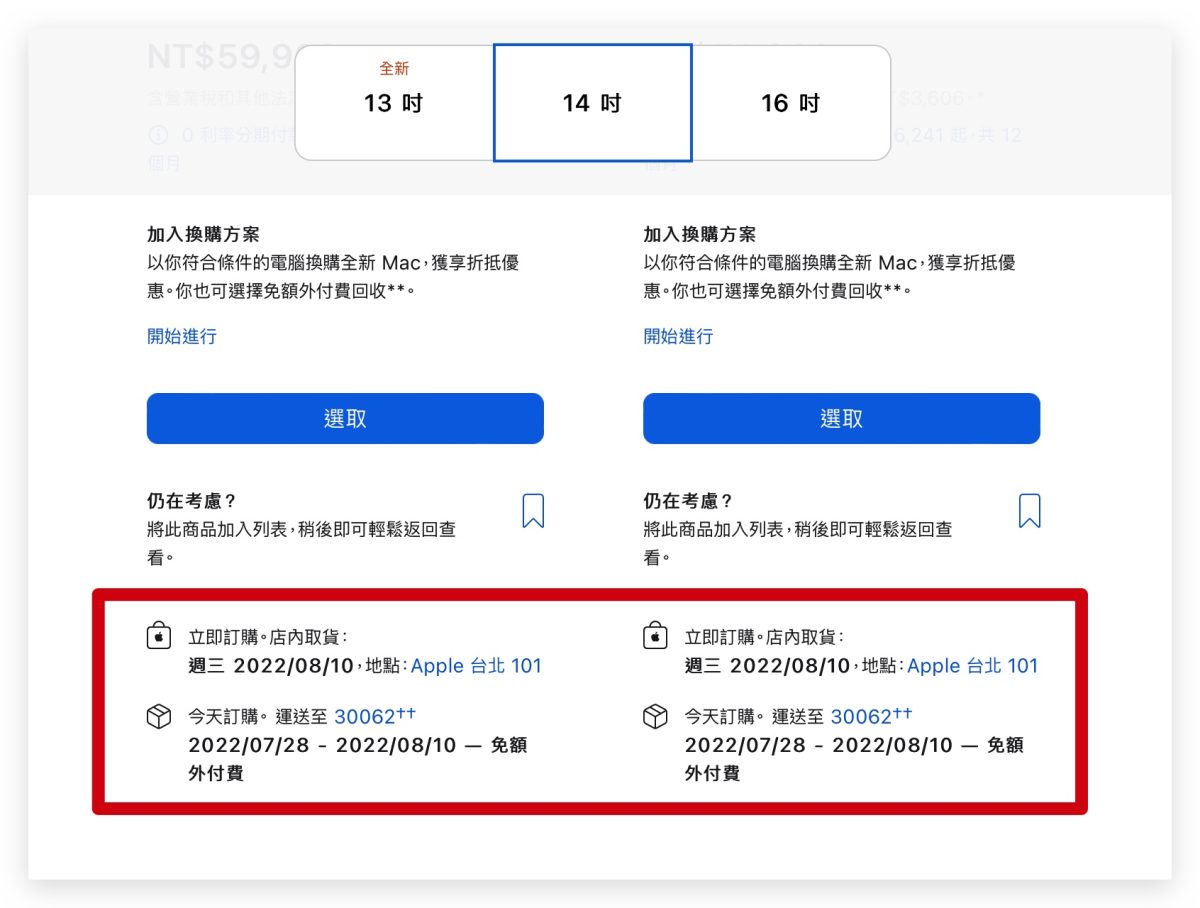This screenshot has width=1200, height=908.
Task: Click left column 仍在考慮？ heading
Action: 192,502
